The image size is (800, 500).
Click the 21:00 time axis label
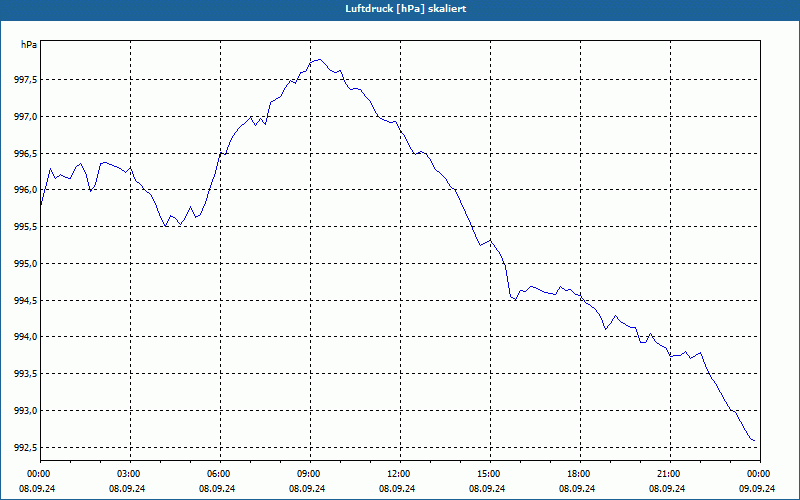coord(669,474)
